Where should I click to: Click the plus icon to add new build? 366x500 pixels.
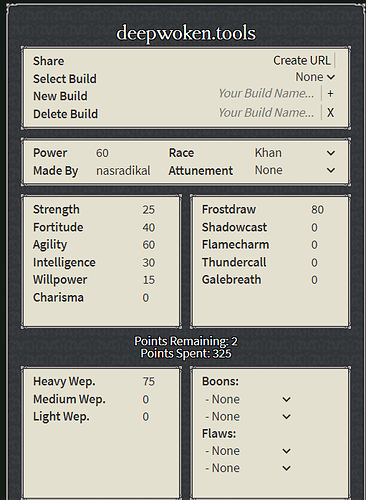coord(330,94)
